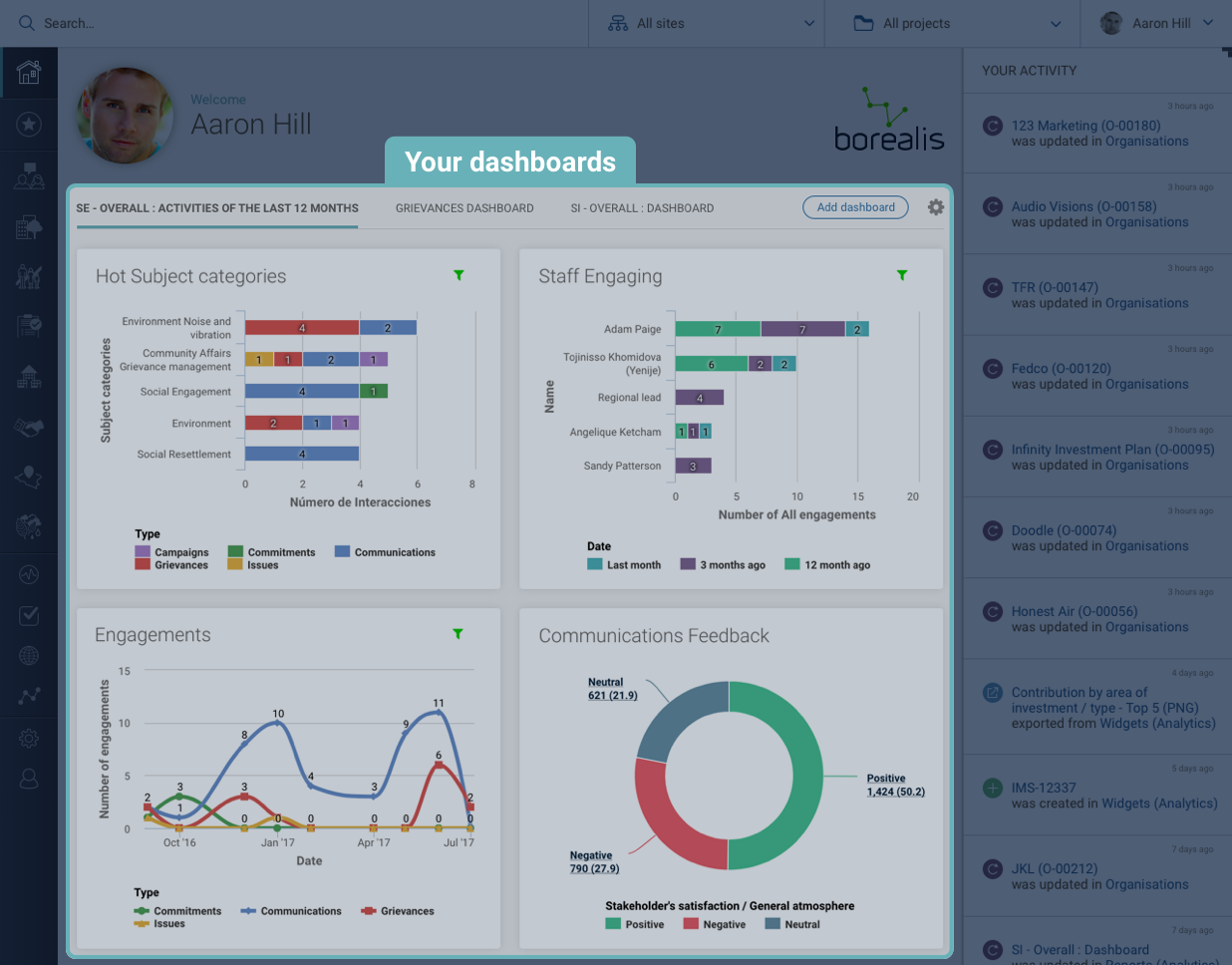Click the filter icon on Staff Engaging

[901, 275]
